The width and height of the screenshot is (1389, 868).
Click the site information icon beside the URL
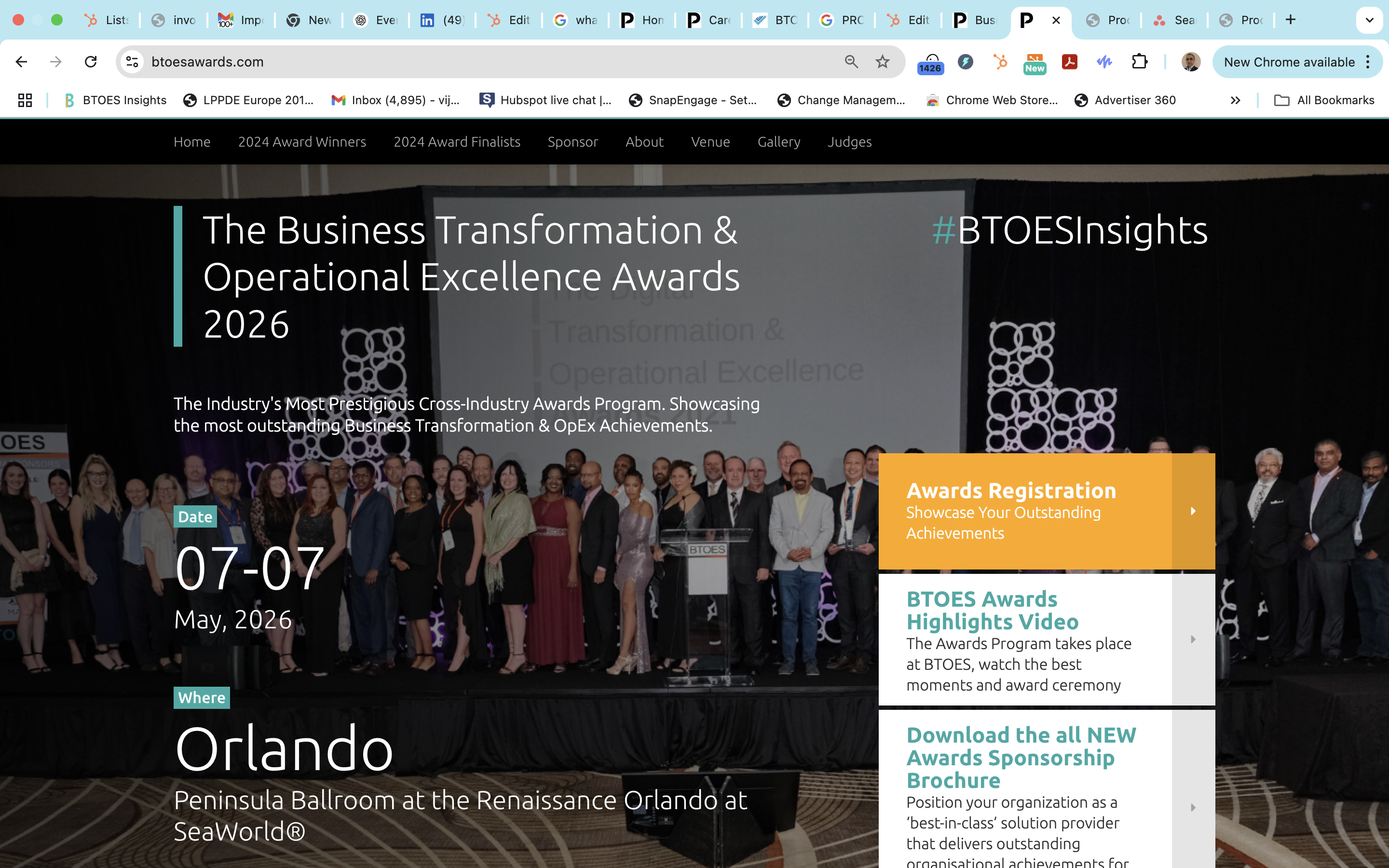tap(133, 62)
